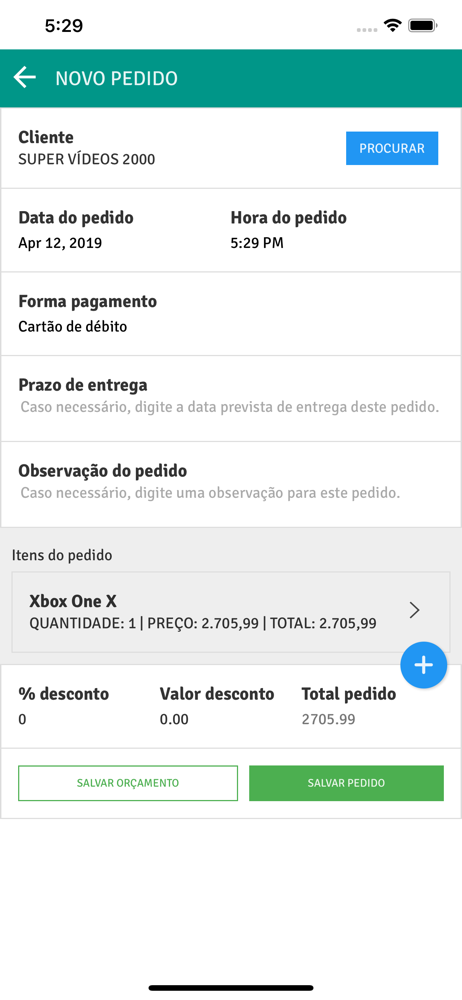
Task: Focus the Prazo de entrega field
Action: [231, 398]
